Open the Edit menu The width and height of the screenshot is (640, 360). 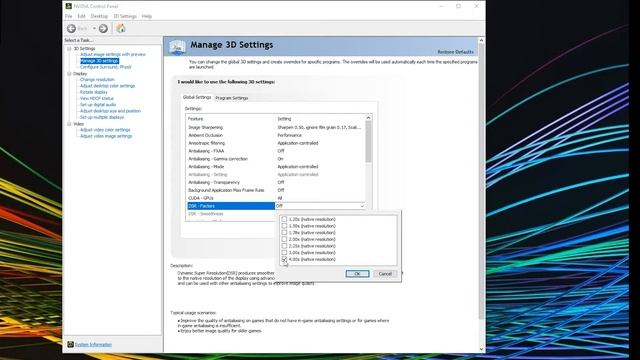pos(82,16)
